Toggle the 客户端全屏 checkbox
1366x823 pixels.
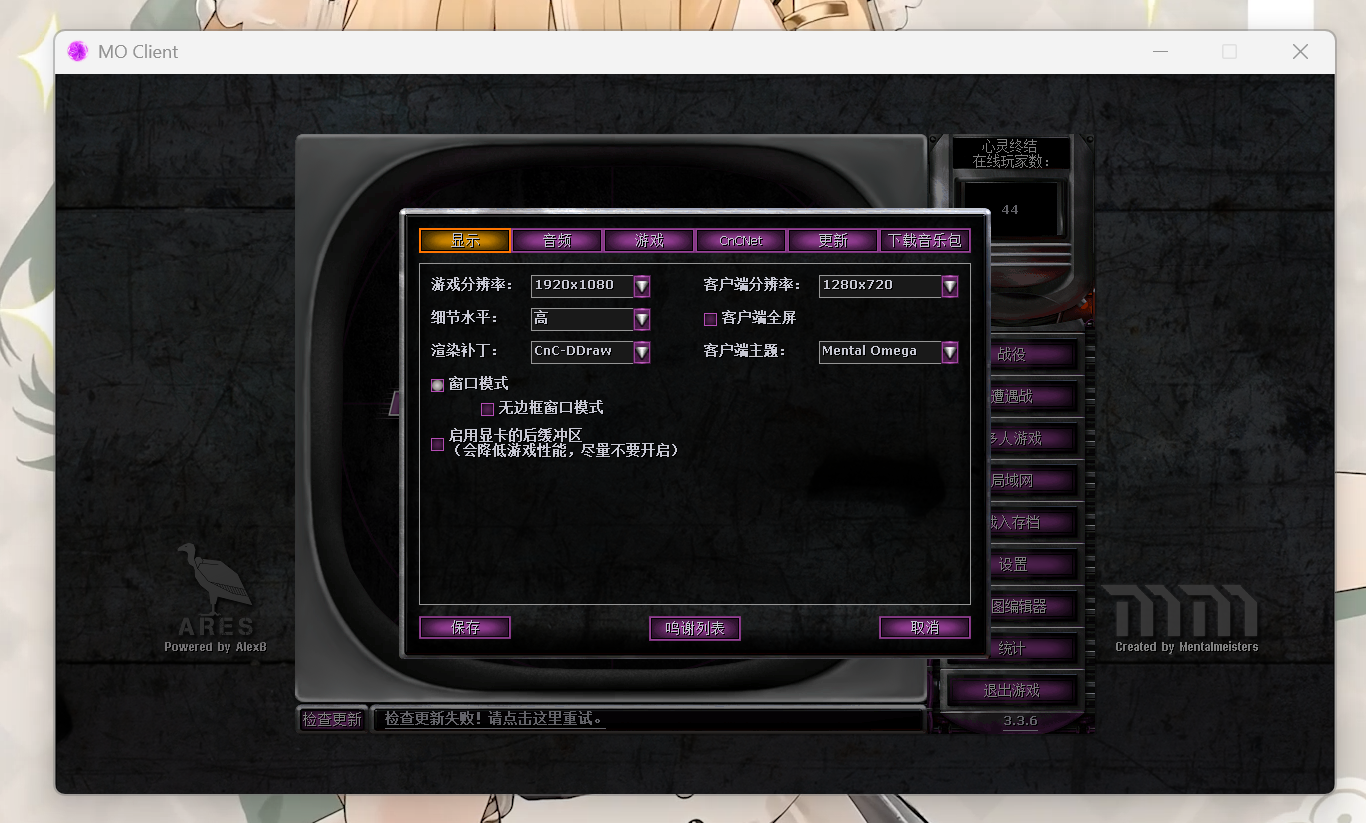[710, 319]
